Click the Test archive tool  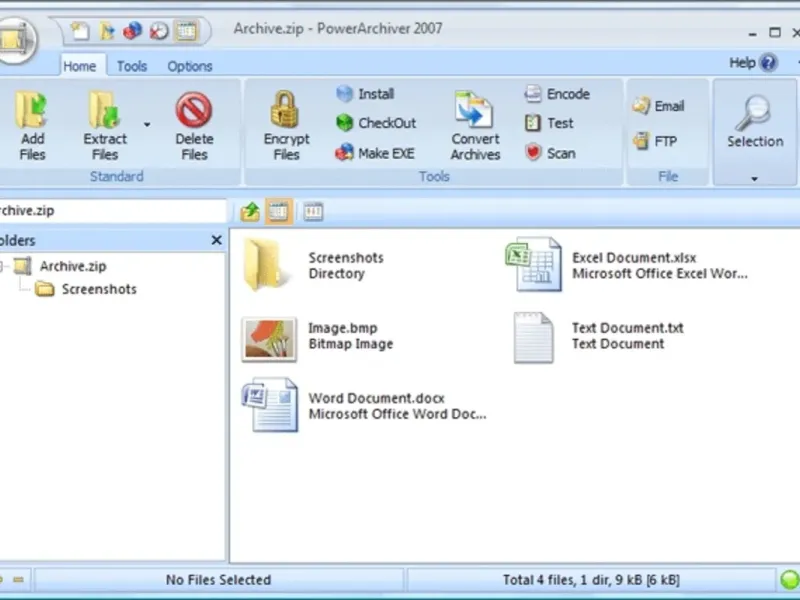(x=549, y=123)
